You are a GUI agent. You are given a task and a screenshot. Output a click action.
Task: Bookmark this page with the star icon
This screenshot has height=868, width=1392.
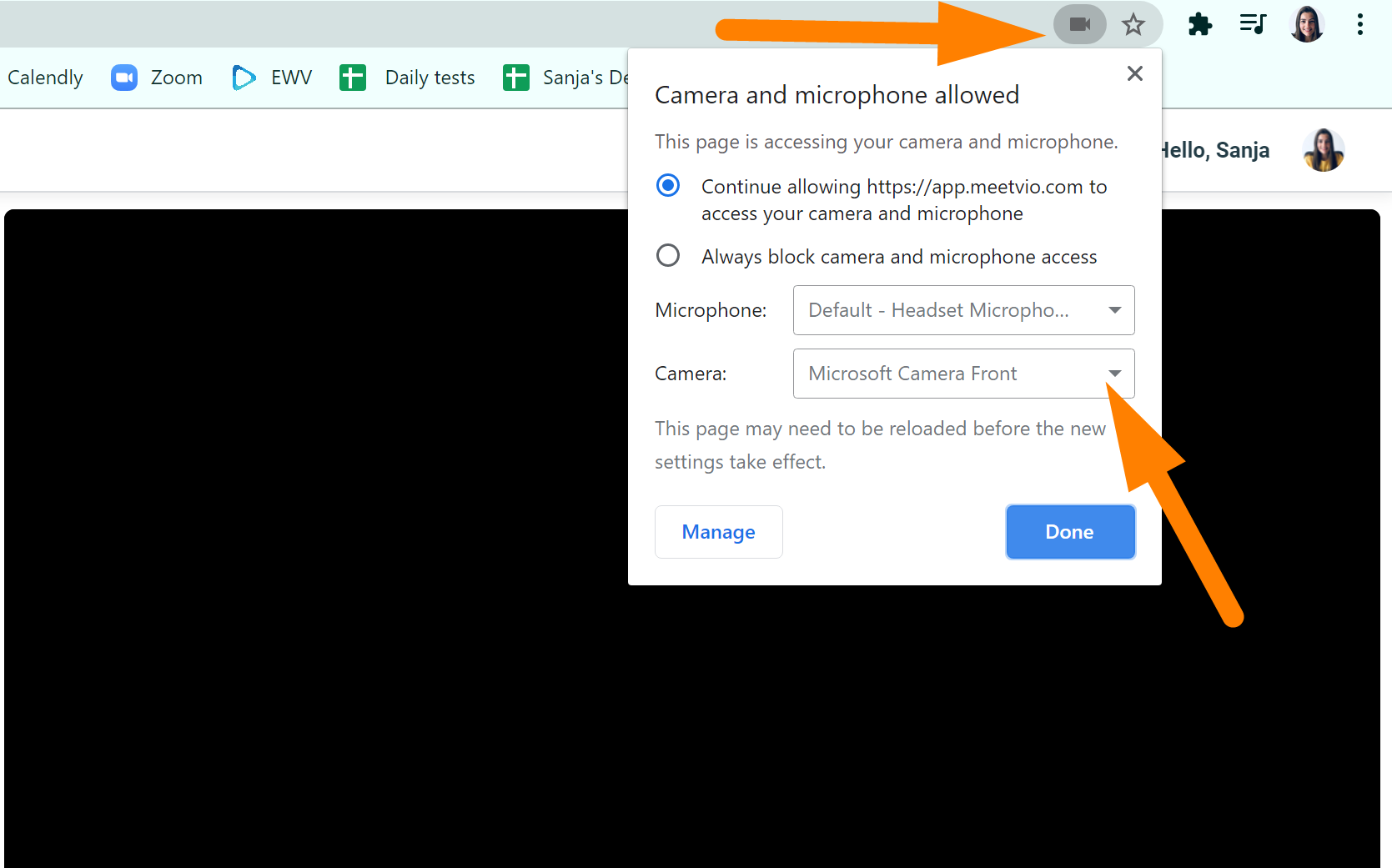(x=1133, y=24)
